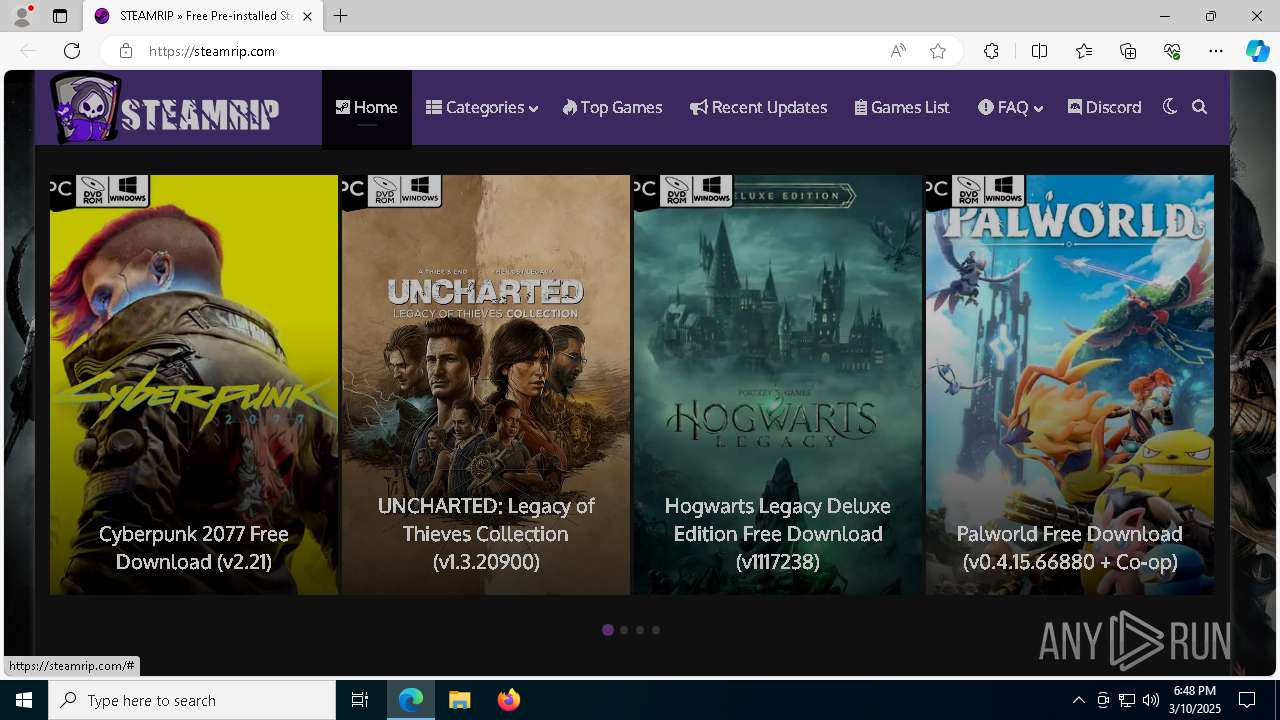Open File Explorer from taskbar

pos(459,700)
